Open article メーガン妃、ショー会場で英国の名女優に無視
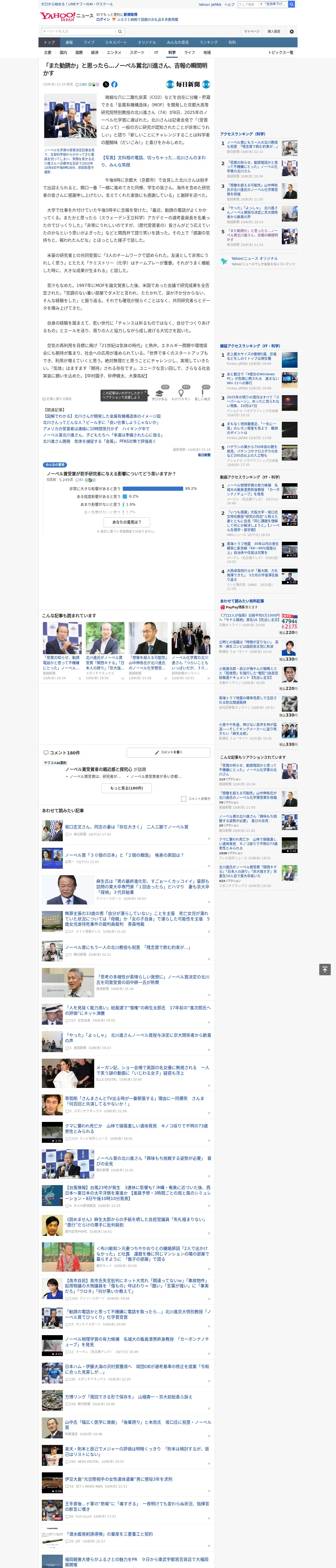The image size is (336, 1568). pyautogui.click(x=153, y=1070)
